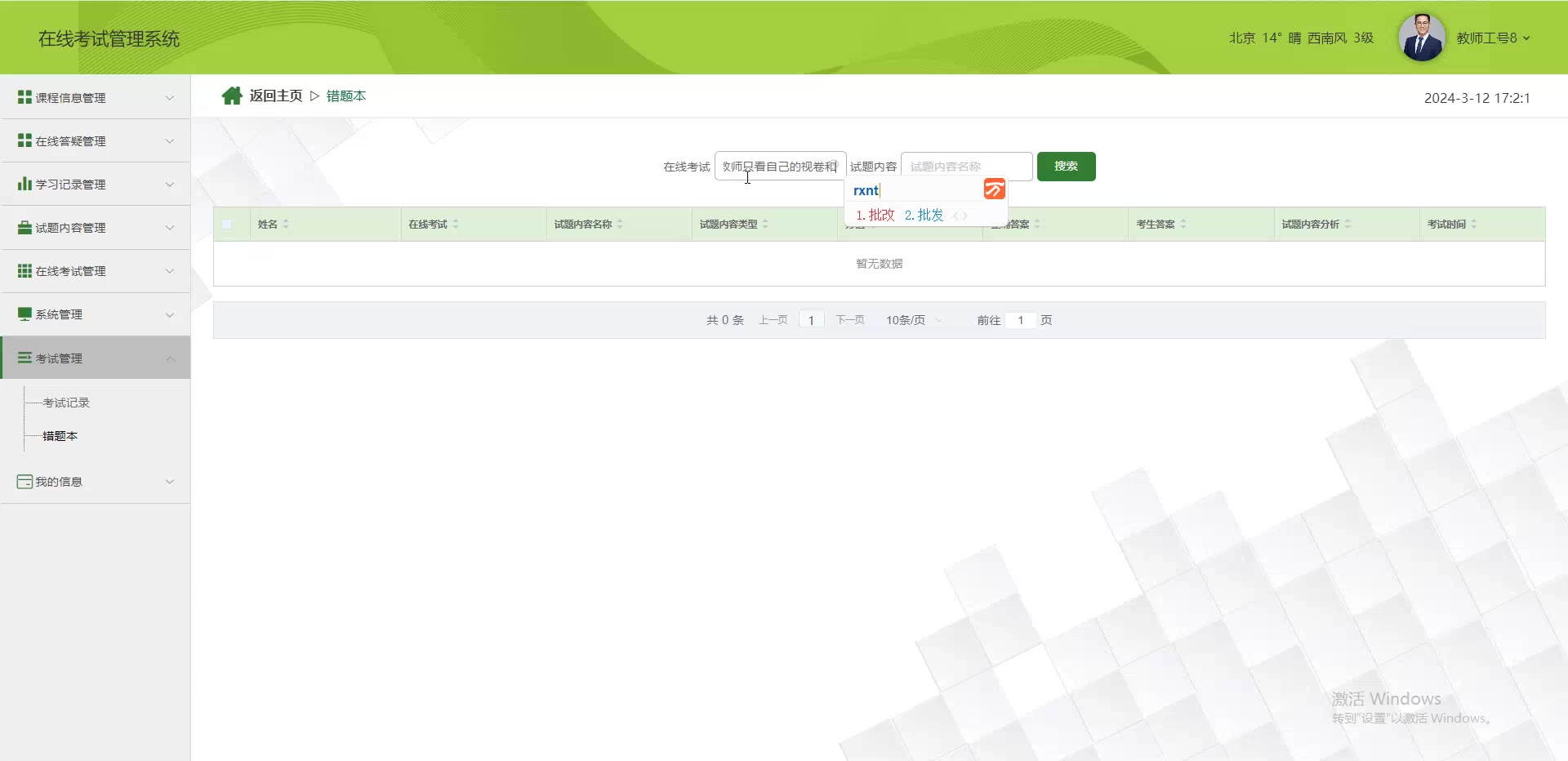Click 返回主页 breadcrumb link
This screenshot has height=761, width=1568.
276,96
